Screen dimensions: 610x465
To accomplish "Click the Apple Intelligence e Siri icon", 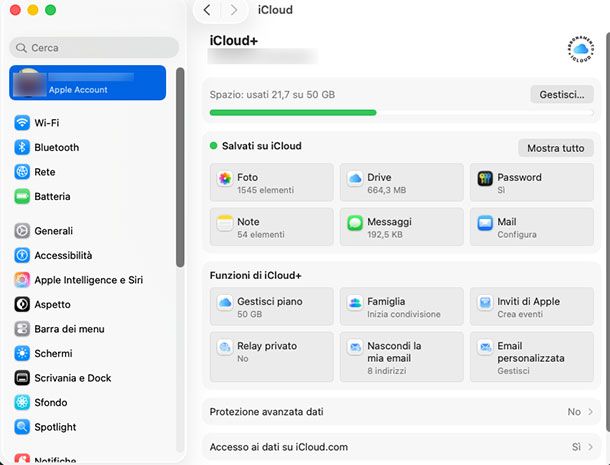I will point(22,280).
